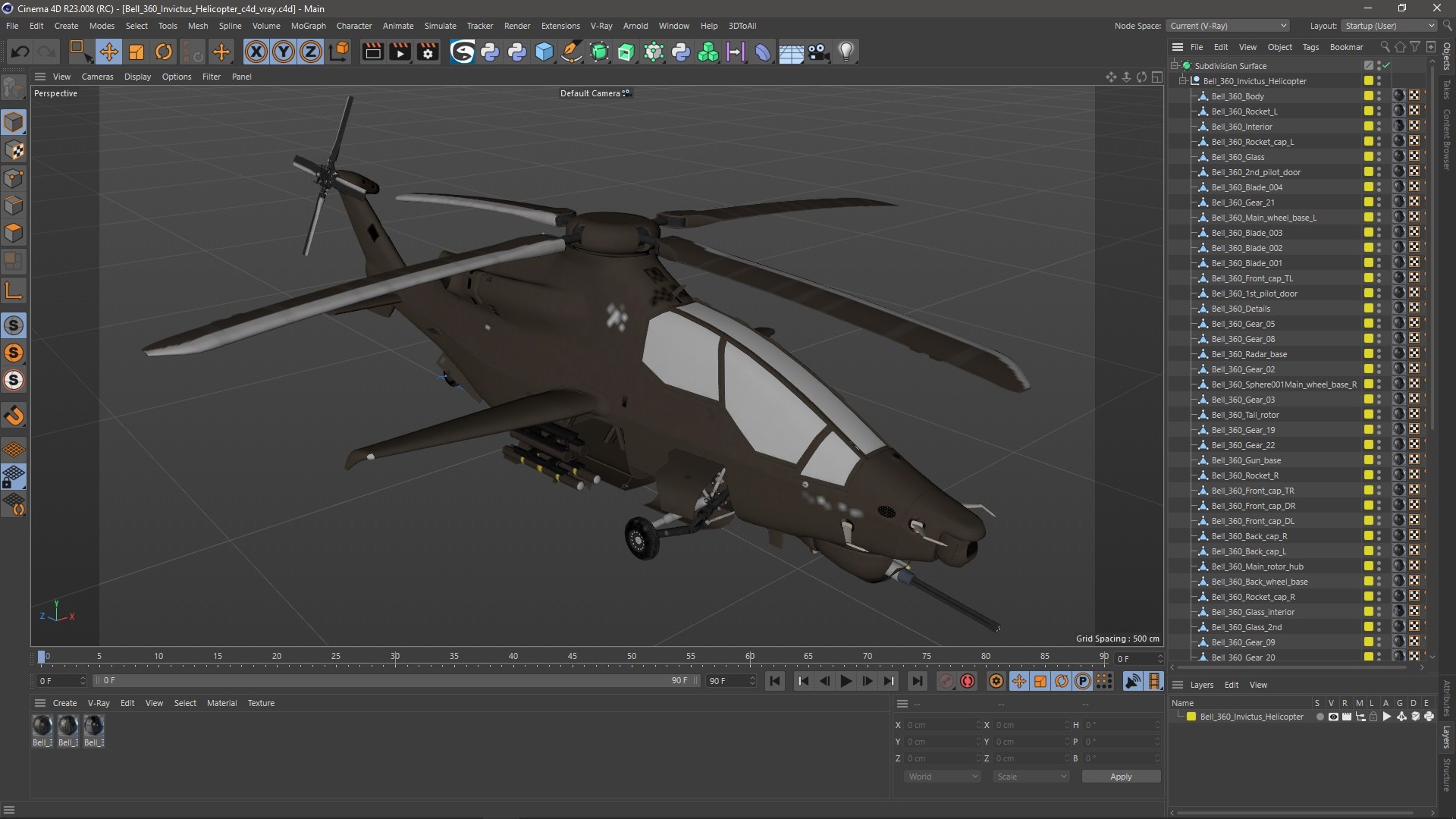Click the Apply button
Viewport: 1456px width, 819px height.
click(x=1121, y=777)
